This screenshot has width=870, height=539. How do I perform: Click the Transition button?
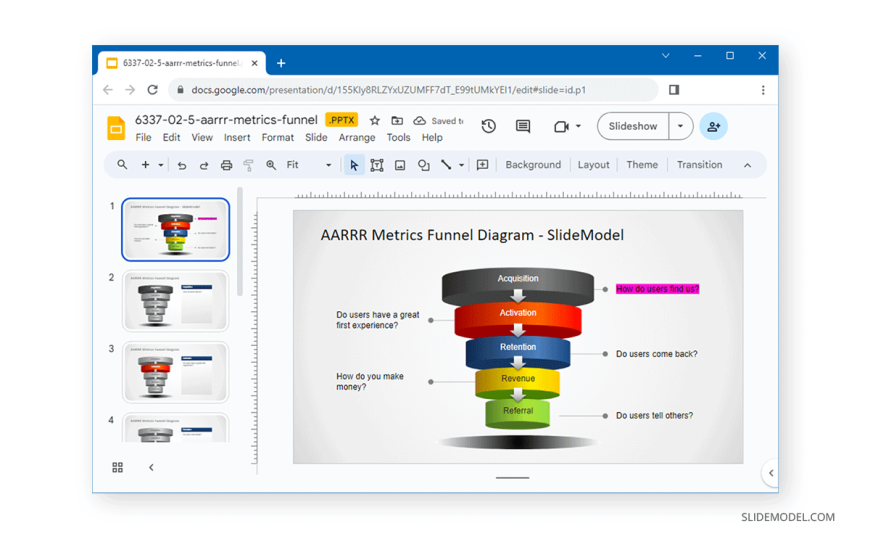(x=699, y=165)
